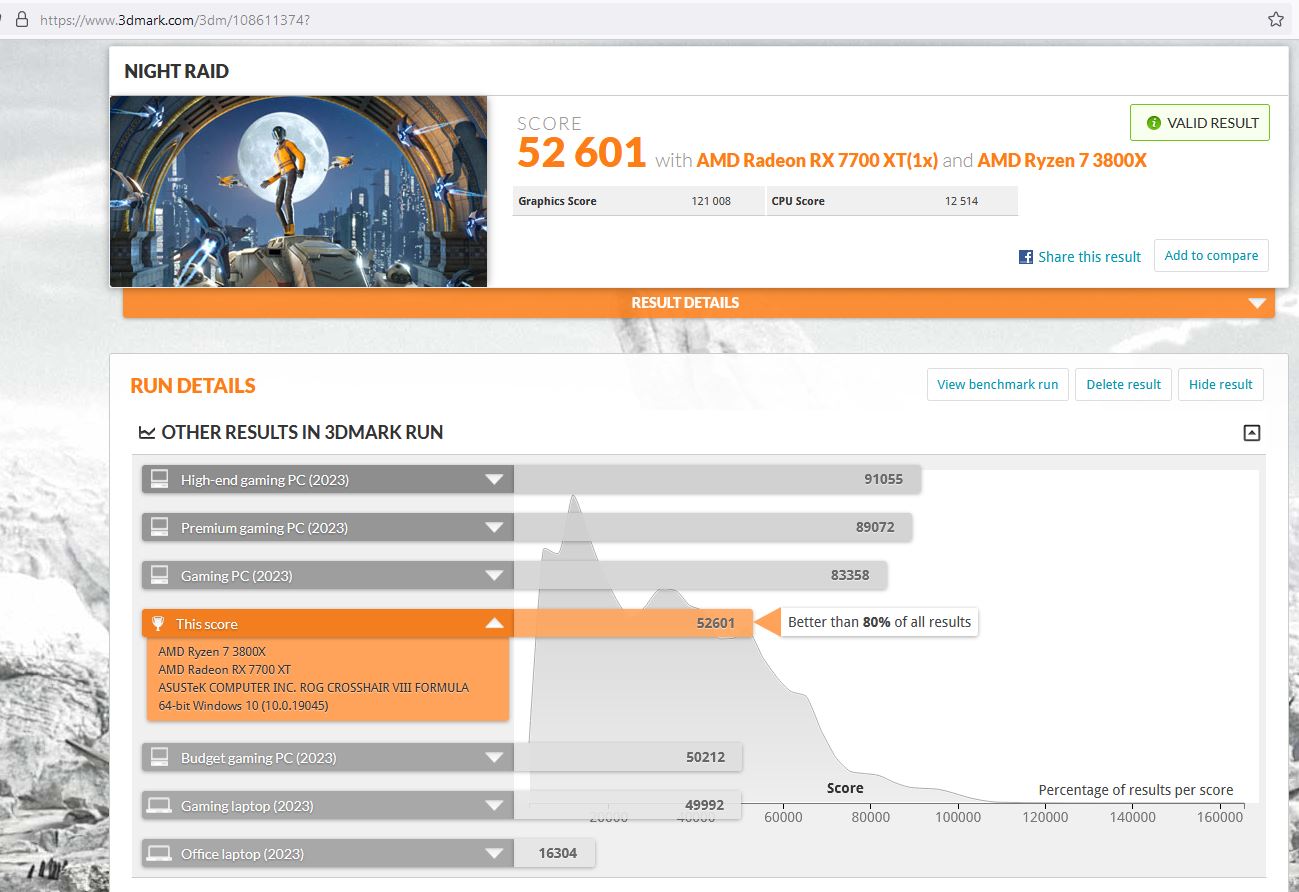Expand the High-end gaming PC (2023) row
Screen dimensions: 1299x892
click(x=494, y=479)
